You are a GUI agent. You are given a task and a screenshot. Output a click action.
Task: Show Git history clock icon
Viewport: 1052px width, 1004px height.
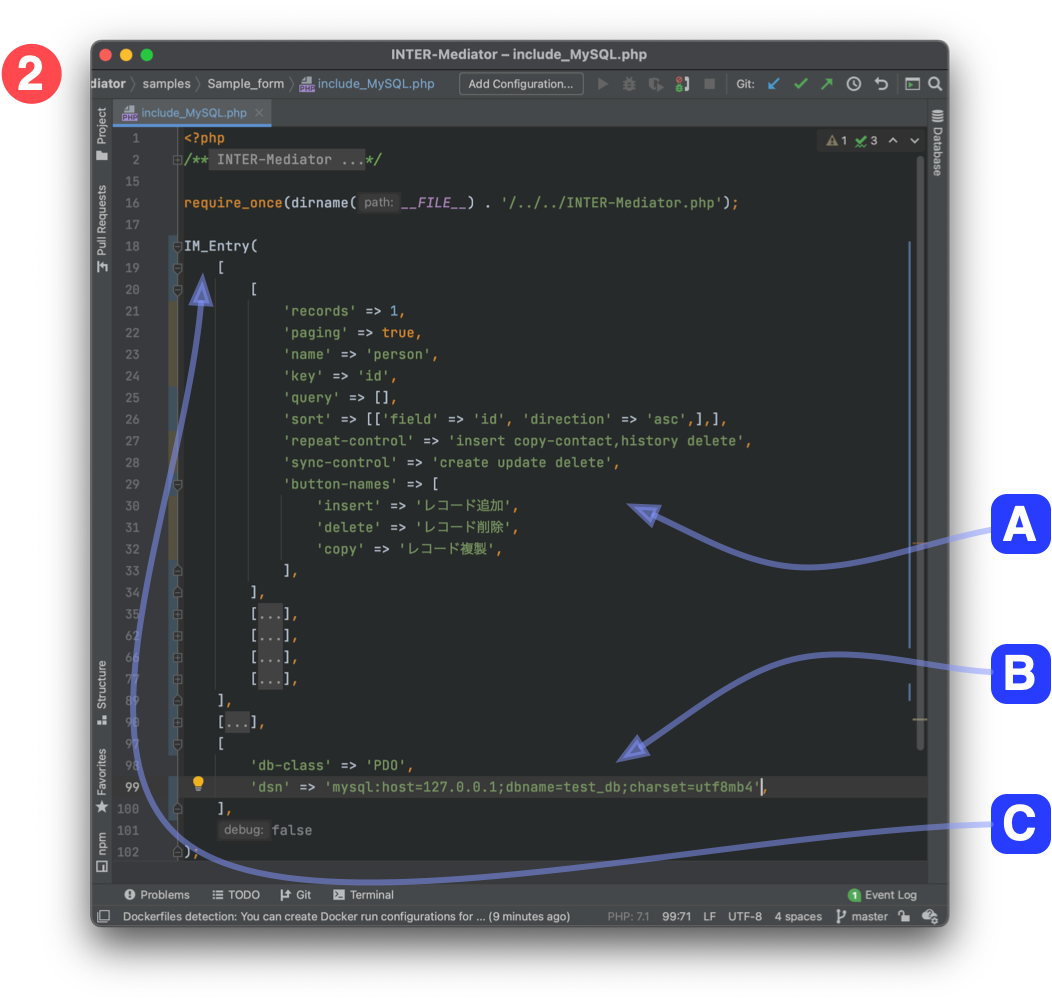pyautogui.click(x=853, y=84)
